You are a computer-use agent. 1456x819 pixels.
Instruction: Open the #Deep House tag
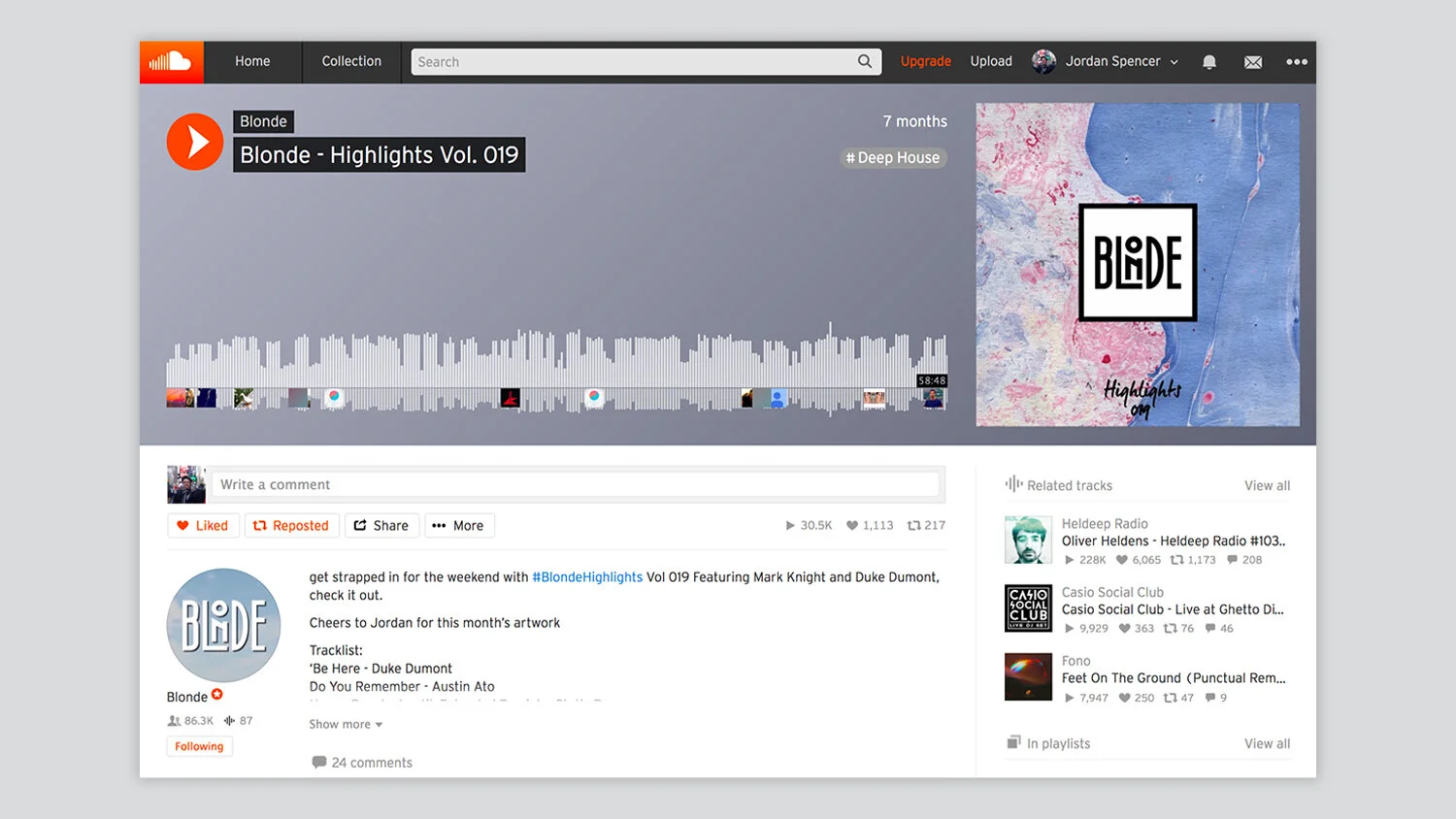pyautogui.click(x=893, y=157)
